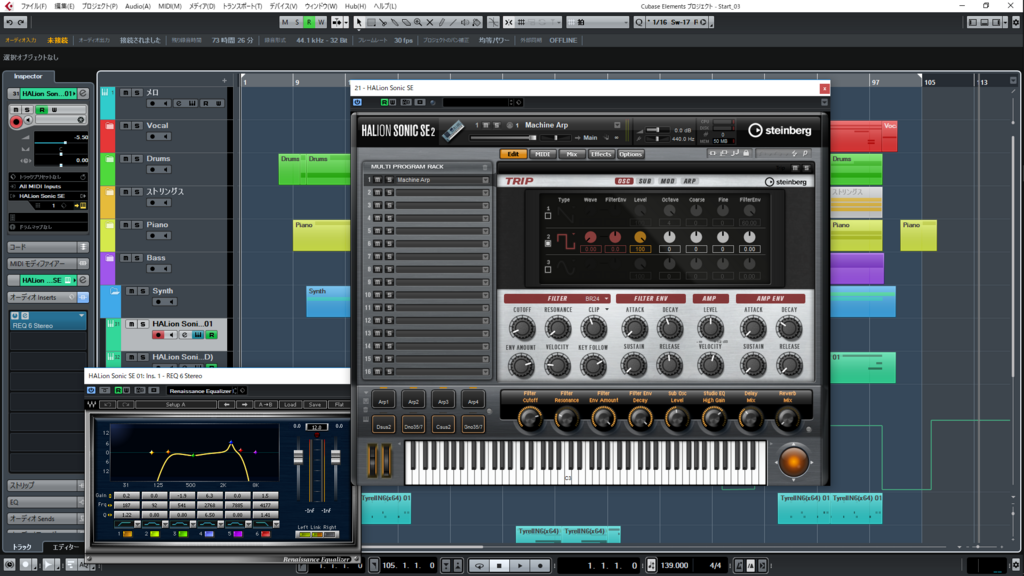The height and width of the screenshot is (576, 1024).
Task: Open the トランスポート(T) menu
Action: (x=242, y=6)
